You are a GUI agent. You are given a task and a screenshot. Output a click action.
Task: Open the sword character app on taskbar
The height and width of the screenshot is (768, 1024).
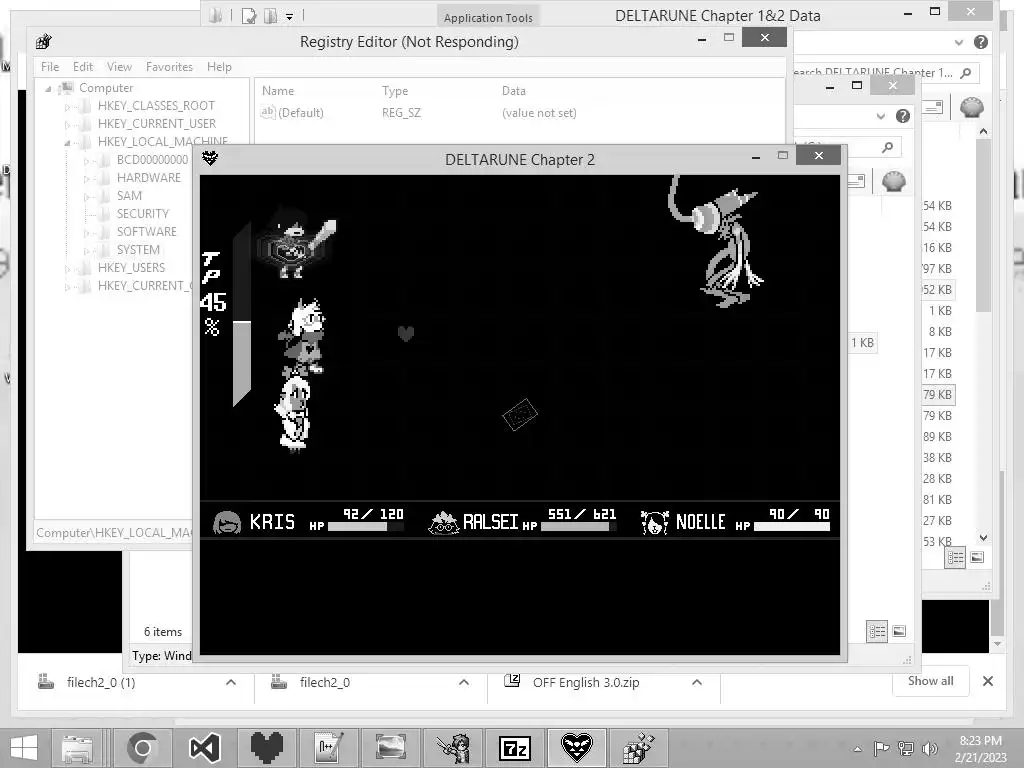453,748
